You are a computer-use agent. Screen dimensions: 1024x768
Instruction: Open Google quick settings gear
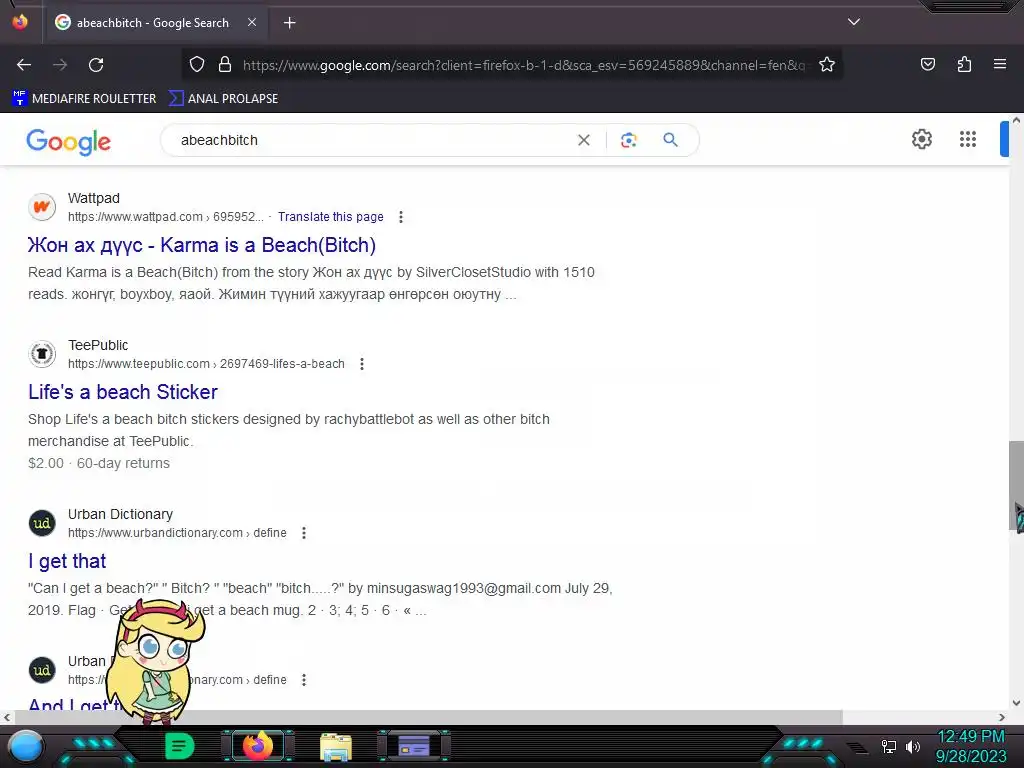point(921,139)
